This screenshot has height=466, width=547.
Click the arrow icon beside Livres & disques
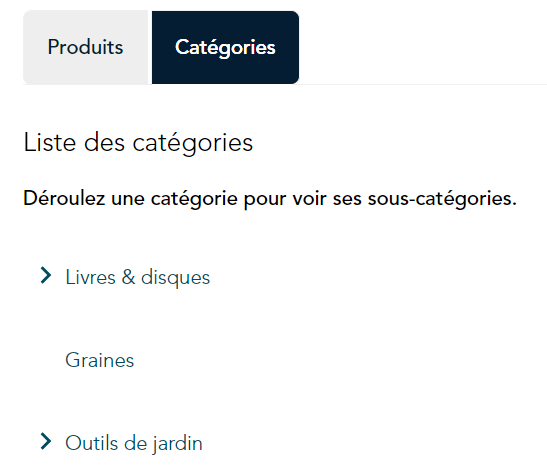point(46,276)
